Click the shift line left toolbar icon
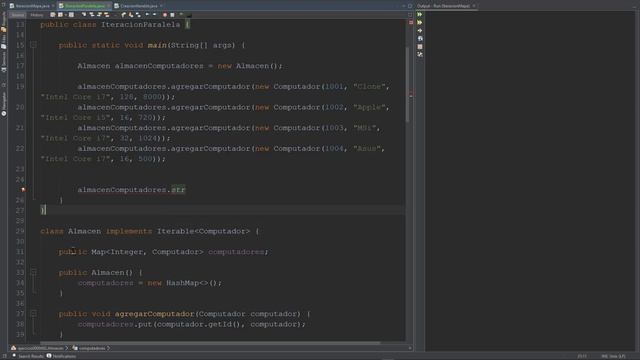Image resolution: width=640 pixels, height=360 pixels. point(147,15)
